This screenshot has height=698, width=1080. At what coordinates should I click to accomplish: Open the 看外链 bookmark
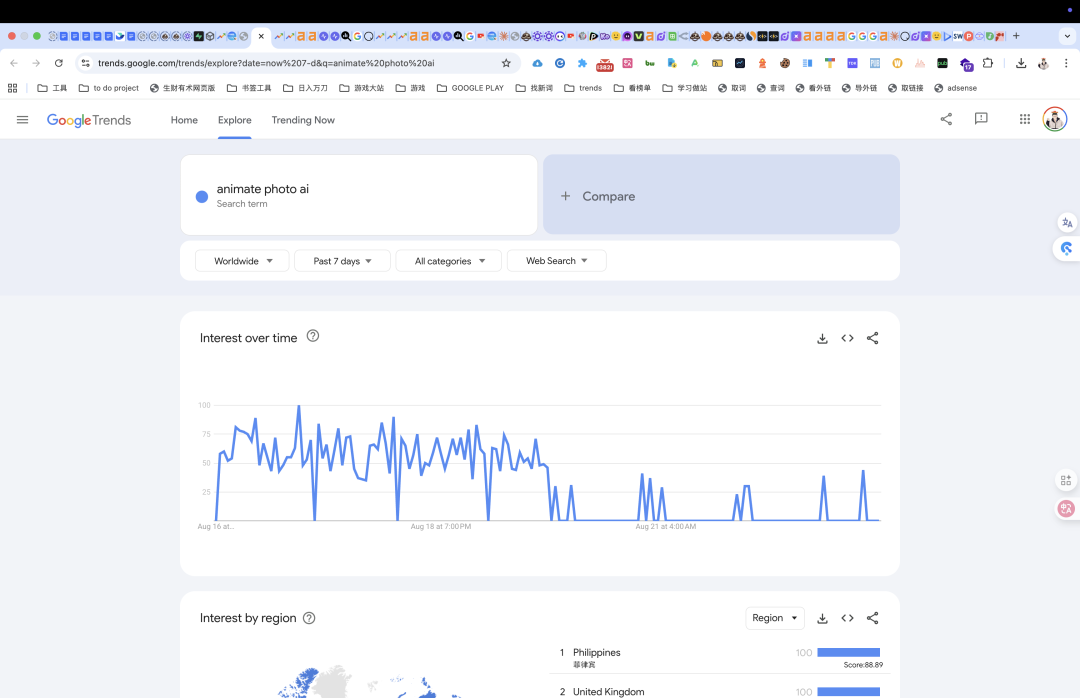pyautogui.click(x=813, y=88)
